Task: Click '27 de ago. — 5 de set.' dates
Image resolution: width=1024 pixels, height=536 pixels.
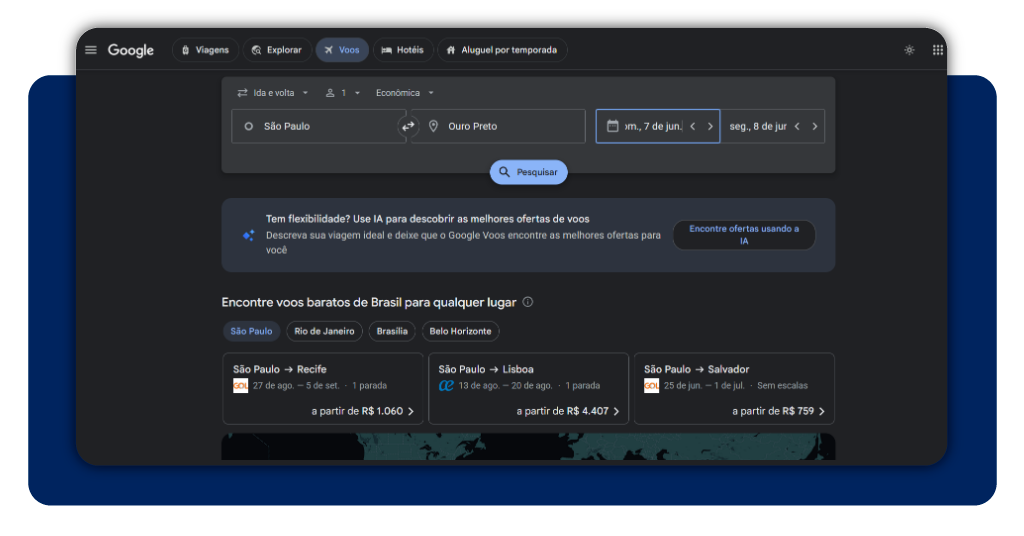Action: coord(296,386)
